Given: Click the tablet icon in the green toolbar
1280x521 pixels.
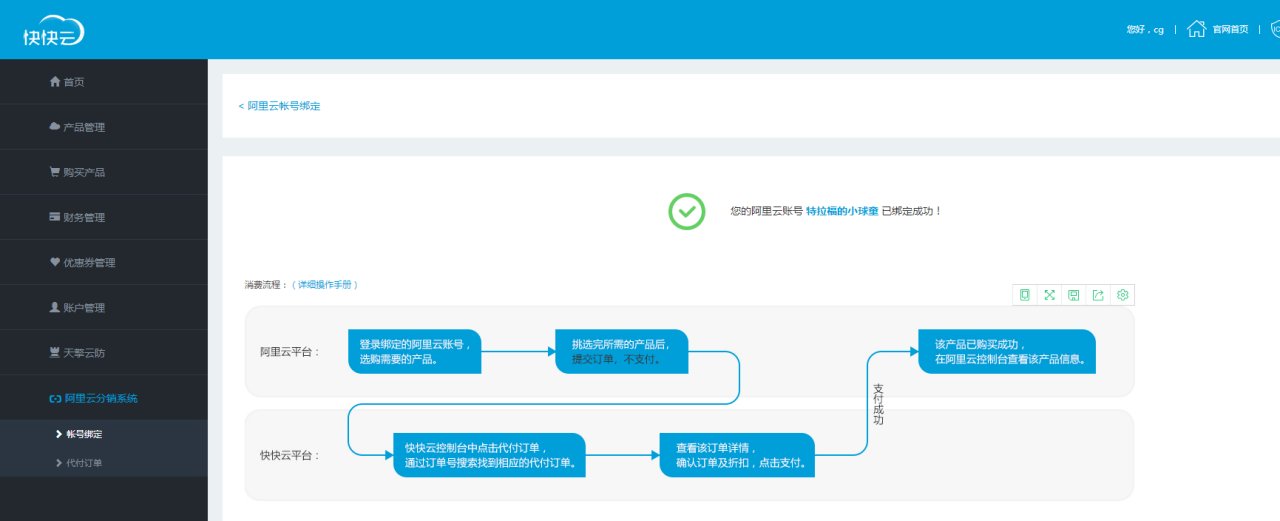Looking at the screenshot, I should coord(1024,295).
